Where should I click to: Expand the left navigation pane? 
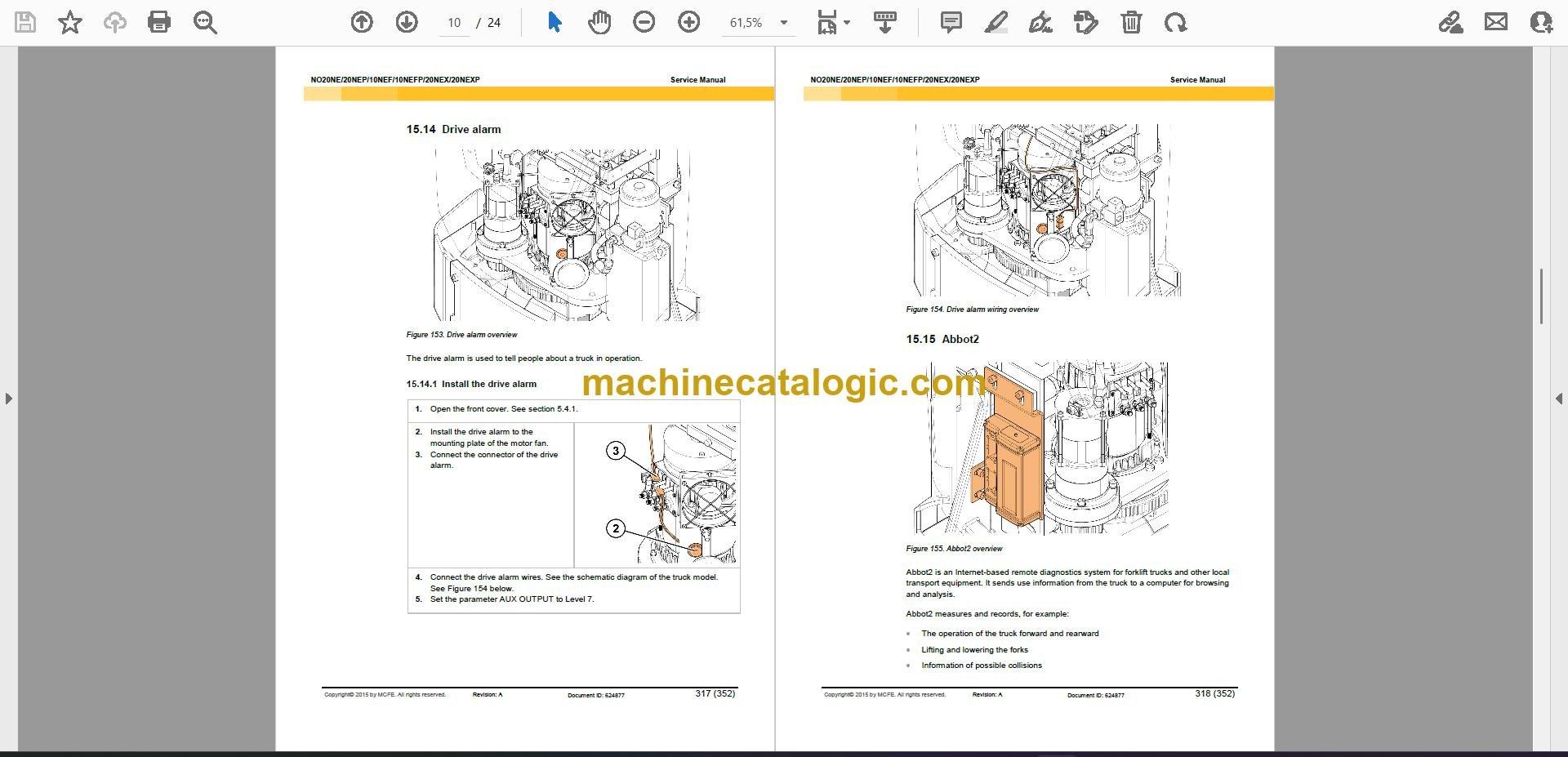click(x=8, y=399)
